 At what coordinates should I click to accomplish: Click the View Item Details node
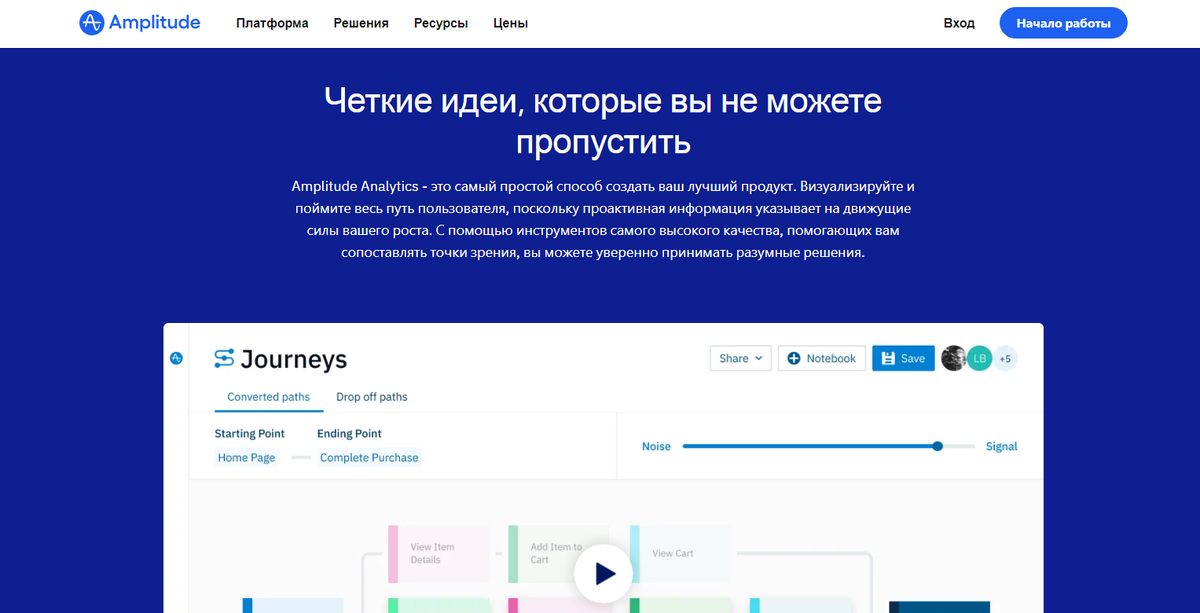438,553
